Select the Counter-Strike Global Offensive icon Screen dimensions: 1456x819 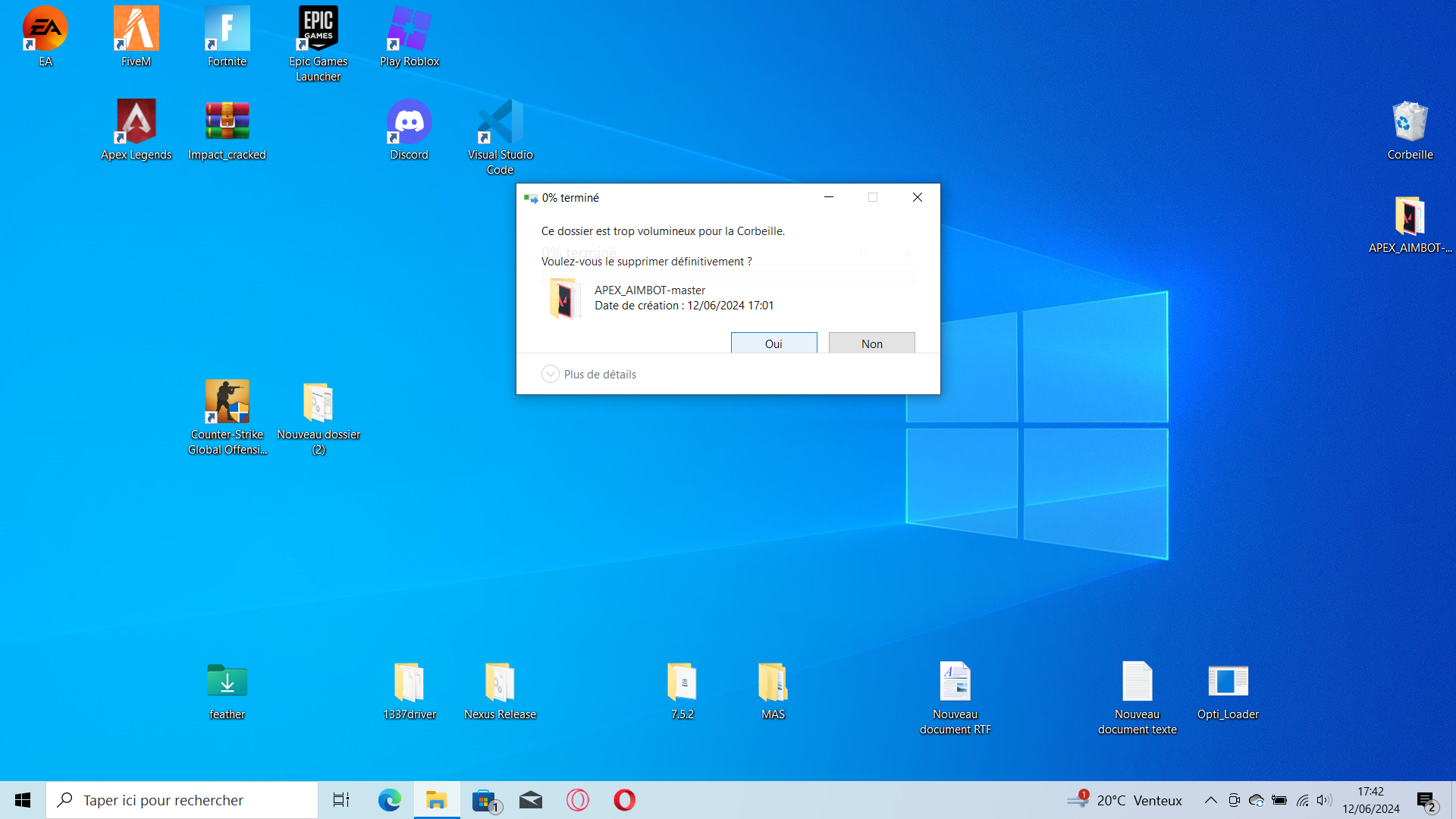[227, 402]
